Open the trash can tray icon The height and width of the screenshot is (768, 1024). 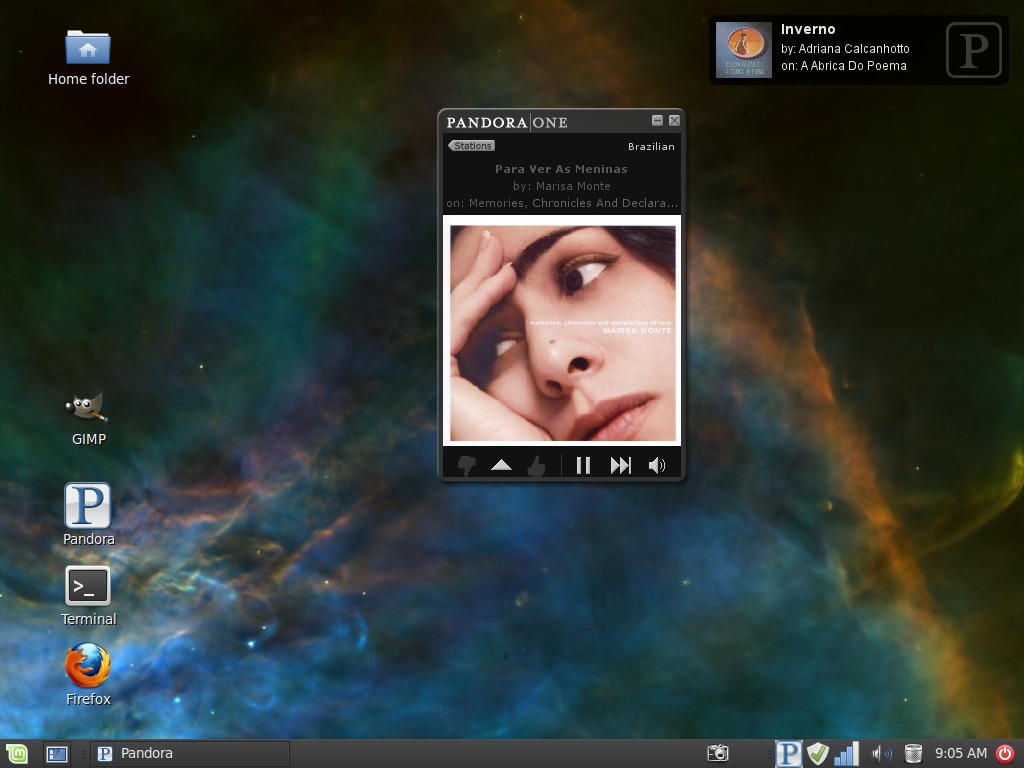[913, 754]
